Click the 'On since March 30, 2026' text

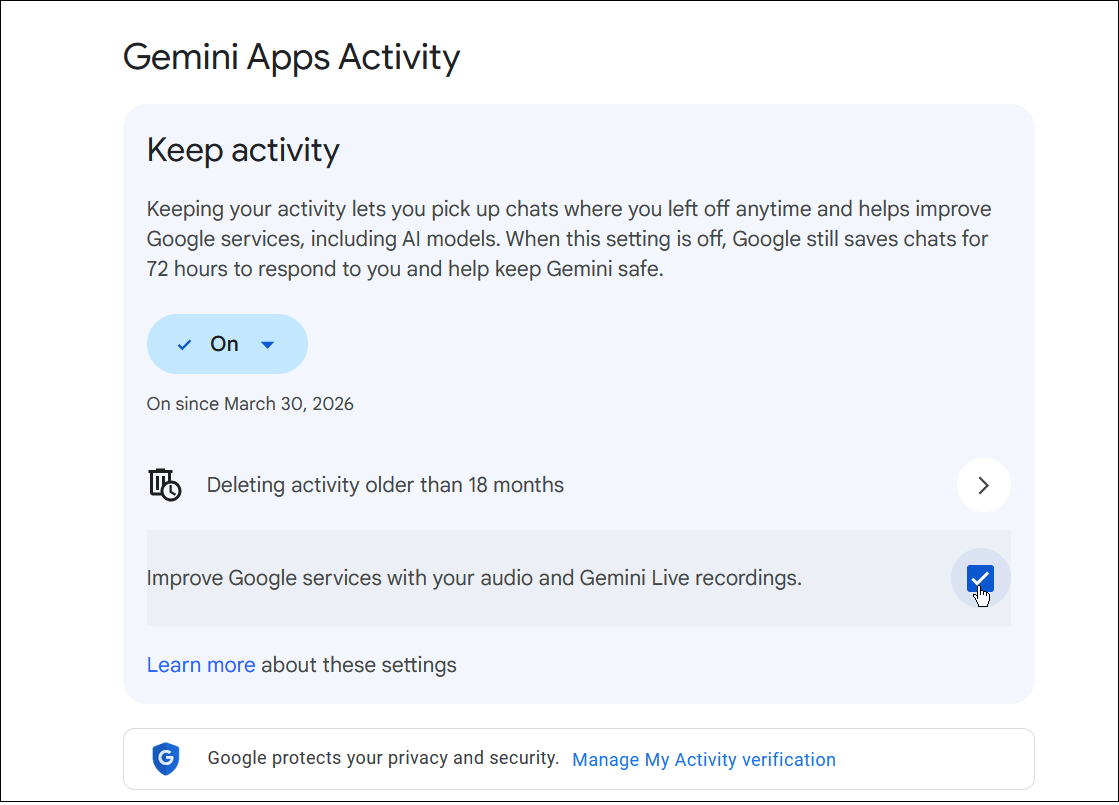click(x=250, y=404)
